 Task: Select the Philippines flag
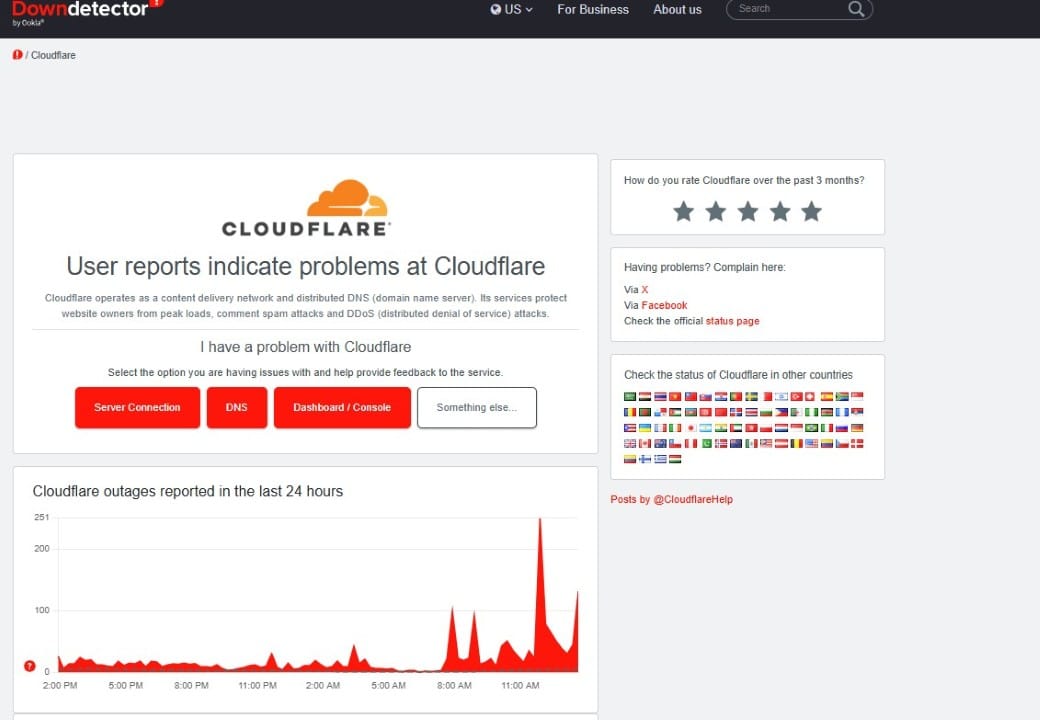pyautogui.click(x=781, y=412)
